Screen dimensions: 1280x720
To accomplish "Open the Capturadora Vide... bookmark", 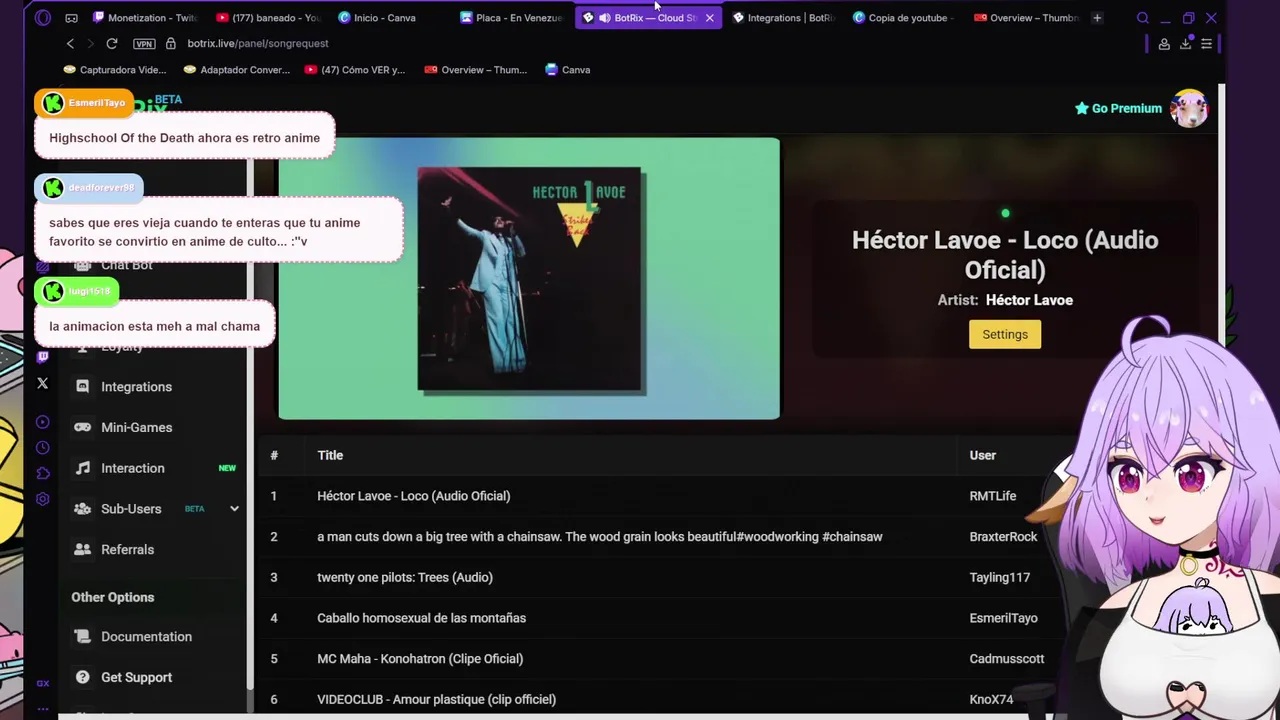I will (114, 70).
